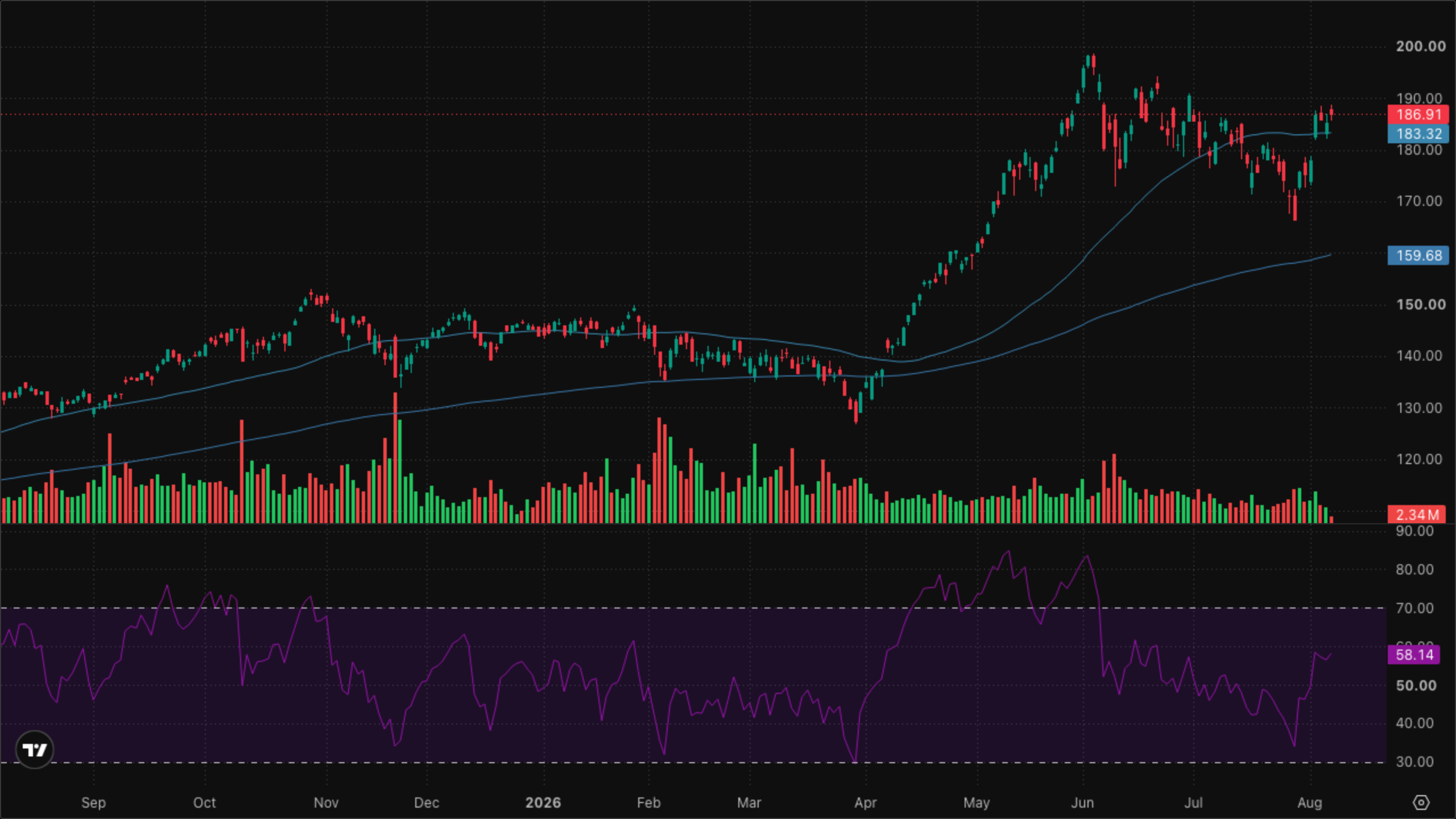
Task: Select the Aug marker on time axis
Action: (1310, 803)
